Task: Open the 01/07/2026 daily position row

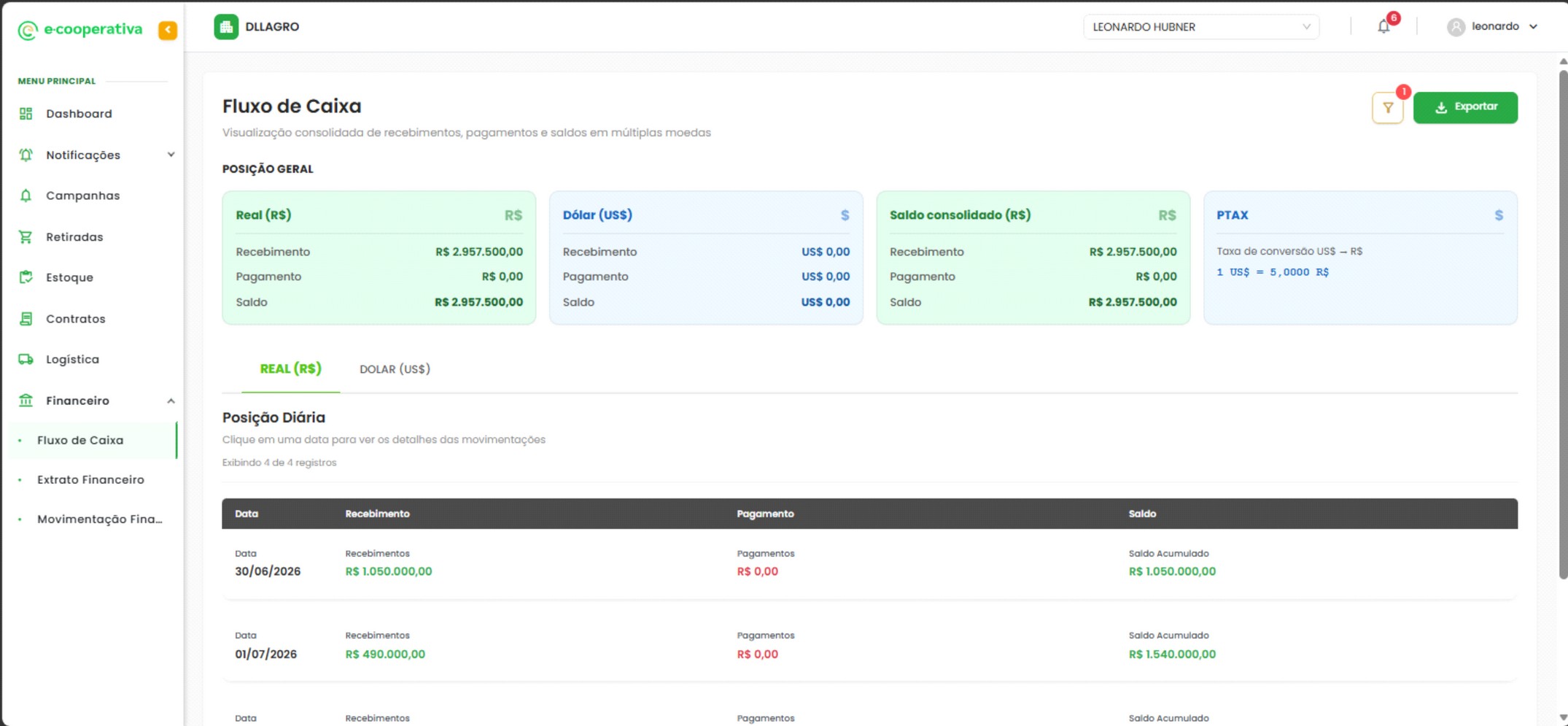Action: tap(869, 646)
